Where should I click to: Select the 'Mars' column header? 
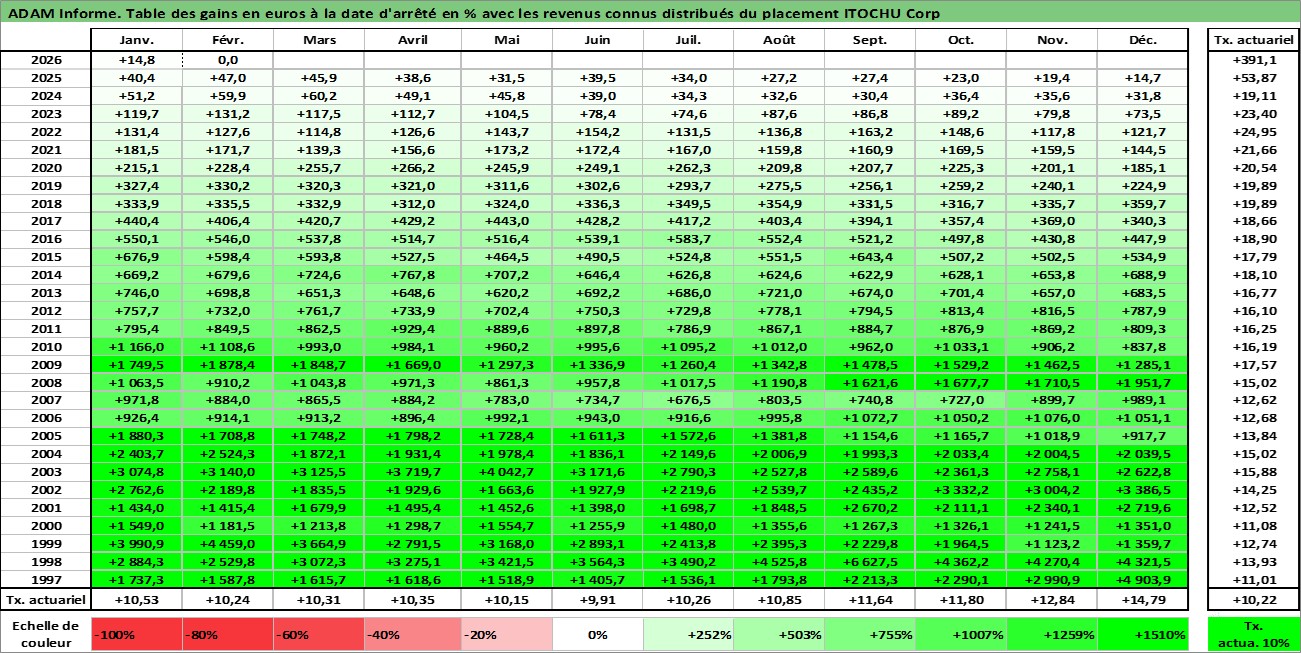(318, 40)
